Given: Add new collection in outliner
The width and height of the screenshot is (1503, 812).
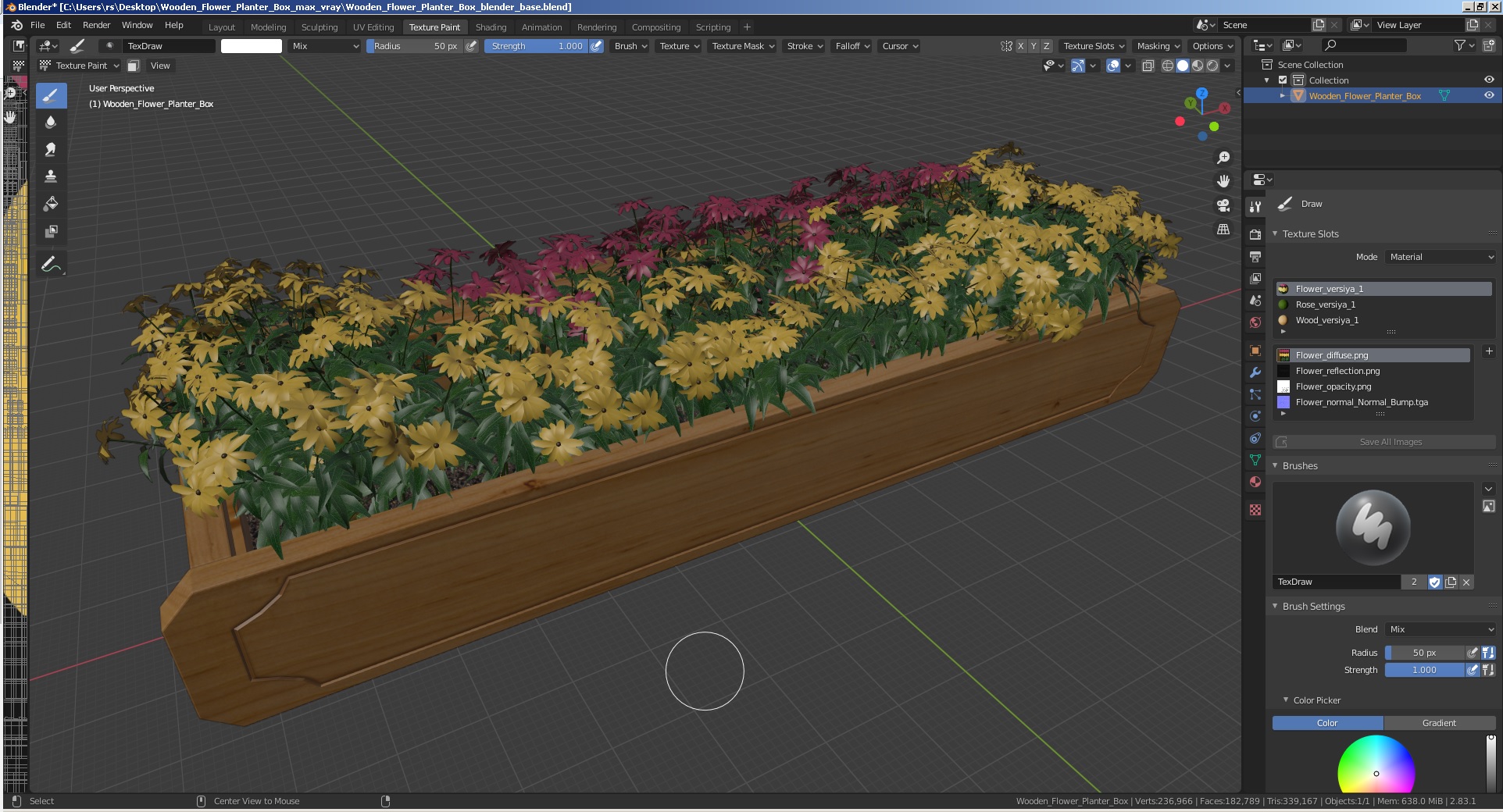Looking at the screenshot, I should (1489, 46).
